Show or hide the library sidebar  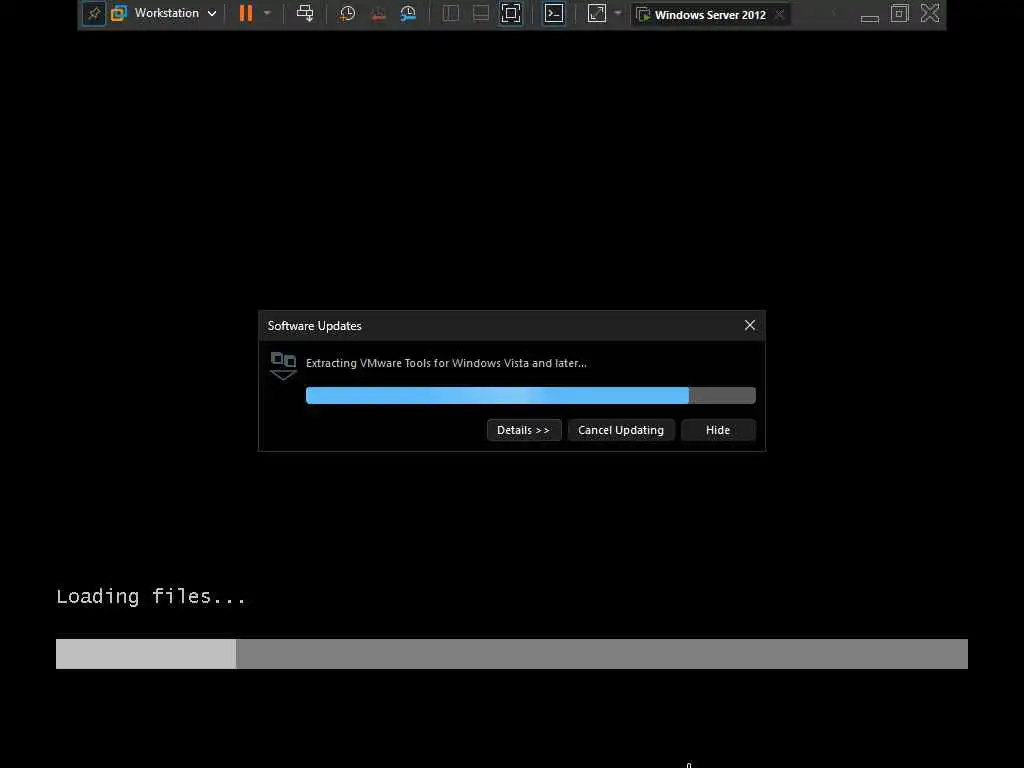pyautogui.click(x=451, y=13)
